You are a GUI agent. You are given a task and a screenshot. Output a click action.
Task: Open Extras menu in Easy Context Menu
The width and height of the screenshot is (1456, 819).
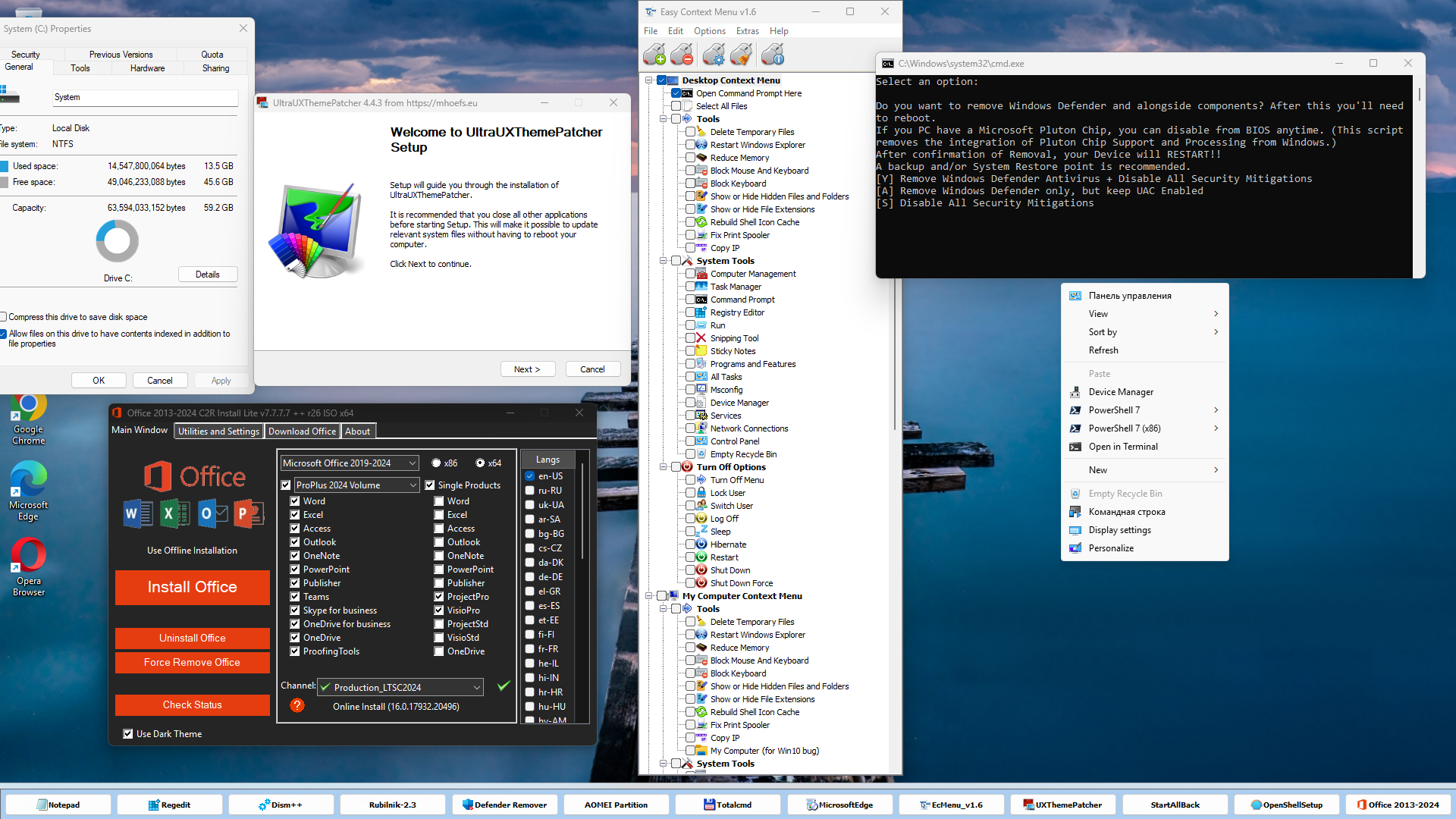pyautogui.click(x=747, y=31)
